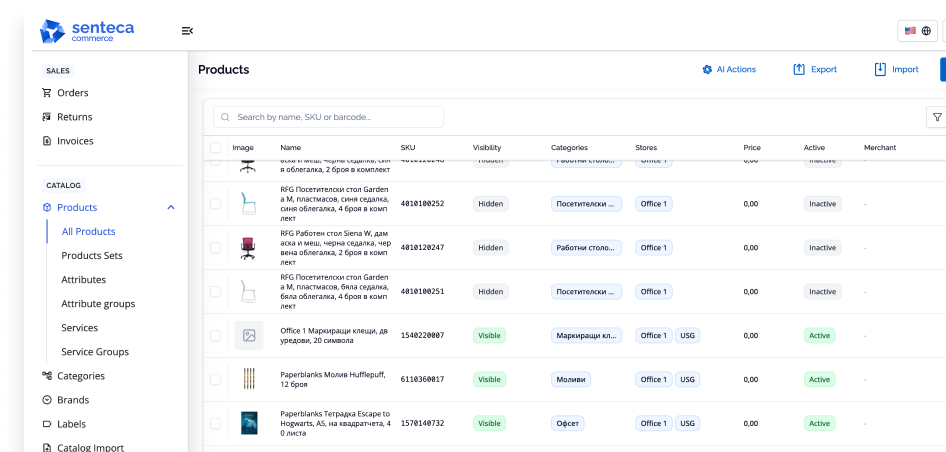Collapse the Products menu chevron
Image resolution: width=946 pixels, height=452 pixels.
[171, 208]
